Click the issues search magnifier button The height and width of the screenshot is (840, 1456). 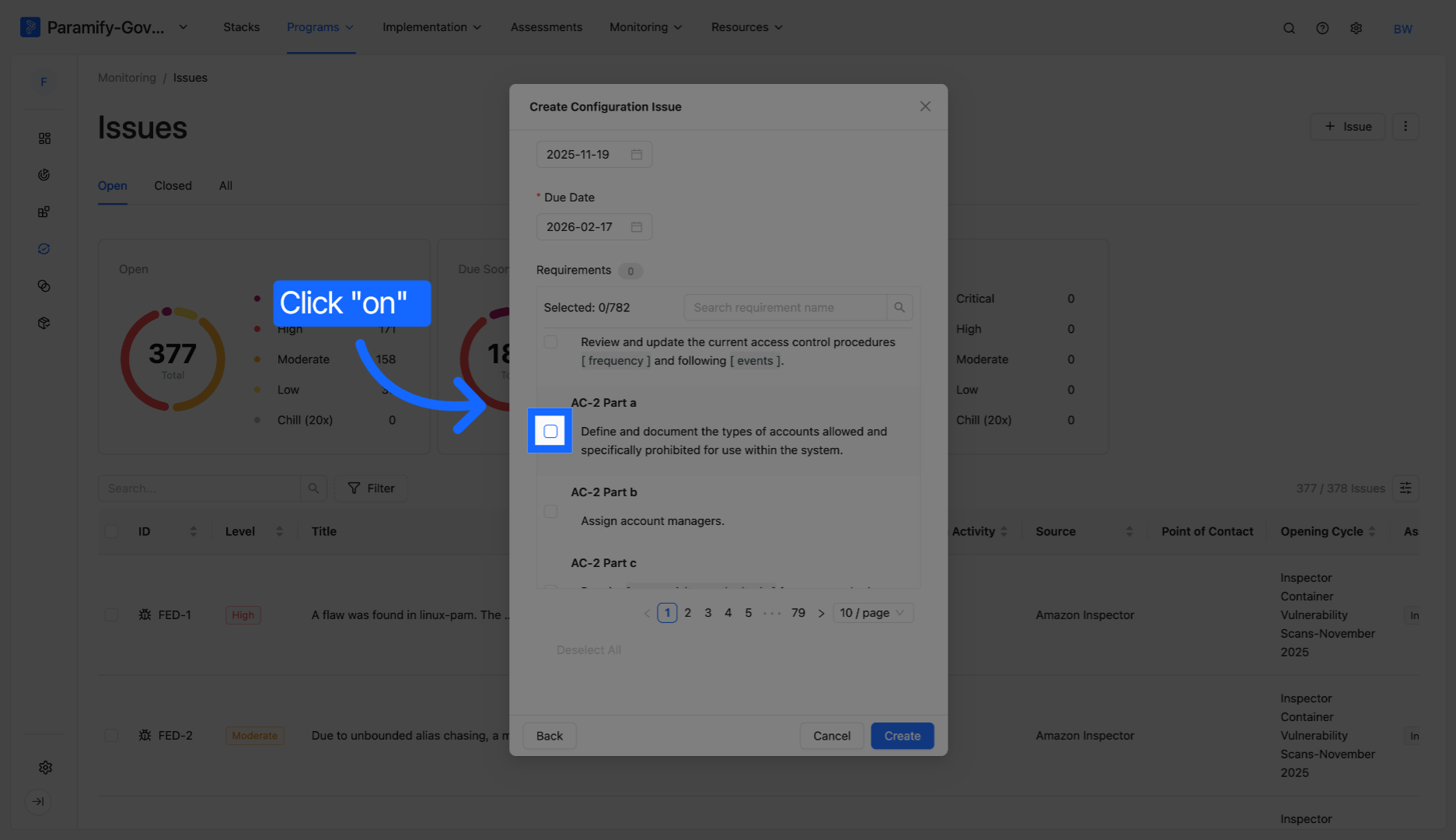coord(313,488)
